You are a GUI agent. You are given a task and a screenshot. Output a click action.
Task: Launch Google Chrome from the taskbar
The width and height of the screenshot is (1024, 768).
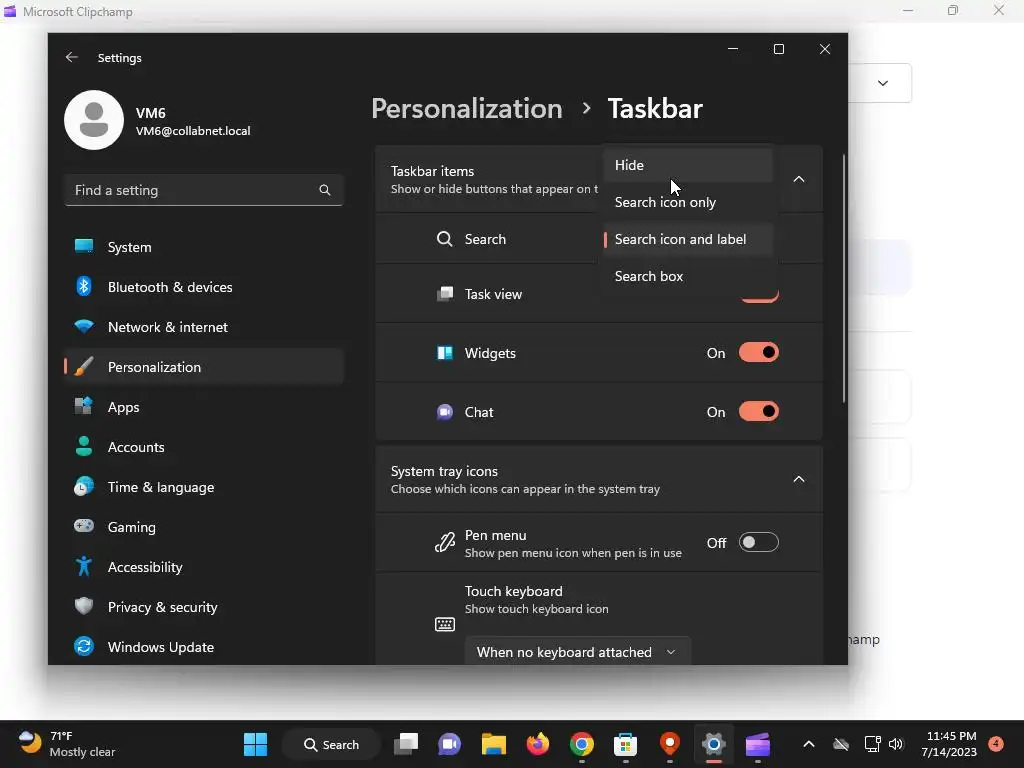[x=581, y=744]
